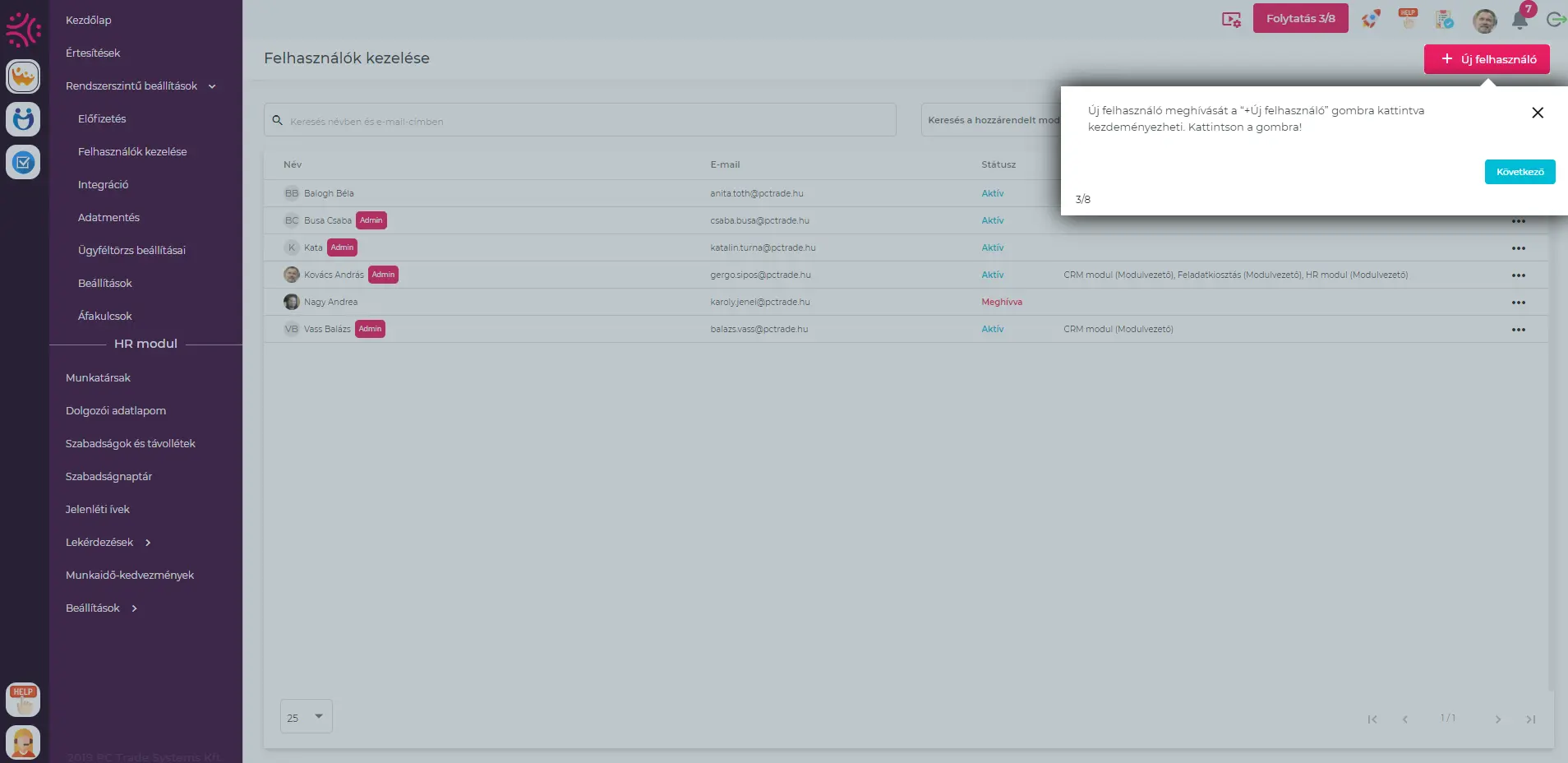Image resolution: width=1568 pixels, height=763 pixels.
Task: Open the video settings icon
Action: (1231, 20)
